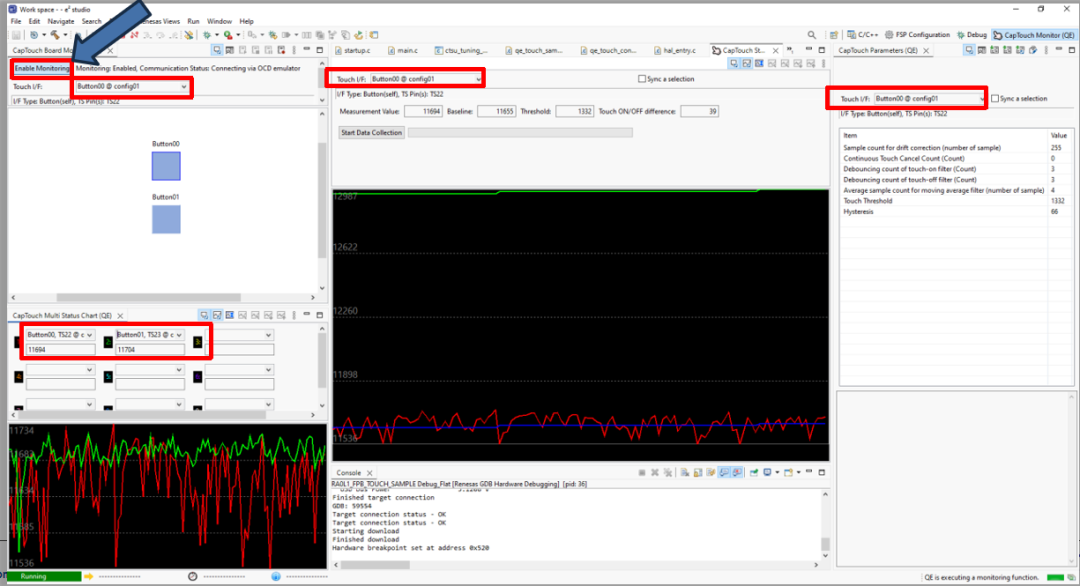Close the CapTouch Parameters (QE) view
This screenshot has height=586, width=1080.
(x=928, y=50)
